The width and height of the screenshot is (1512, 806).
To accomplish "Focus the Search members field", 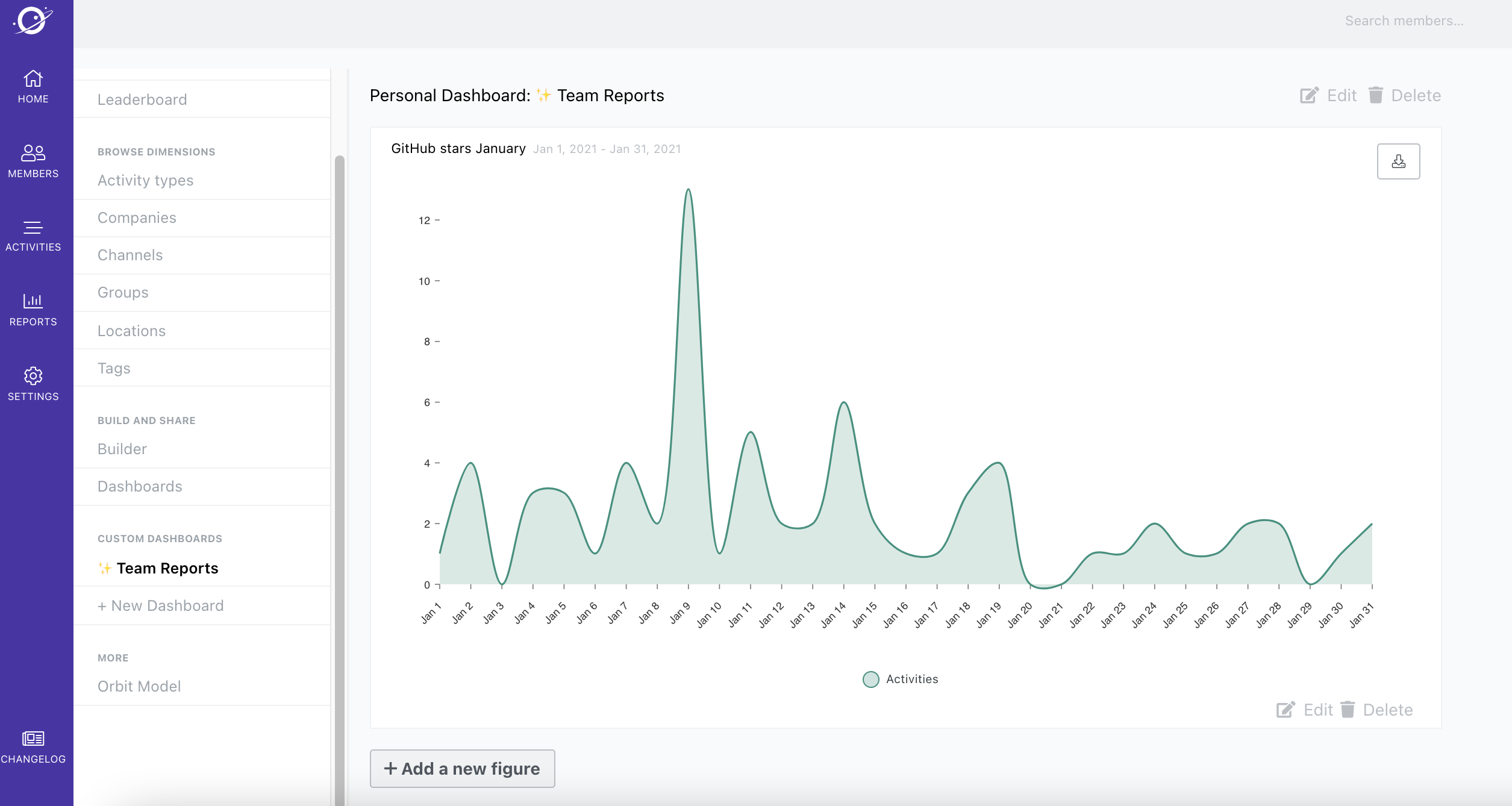I will (x=1404, y=21).
